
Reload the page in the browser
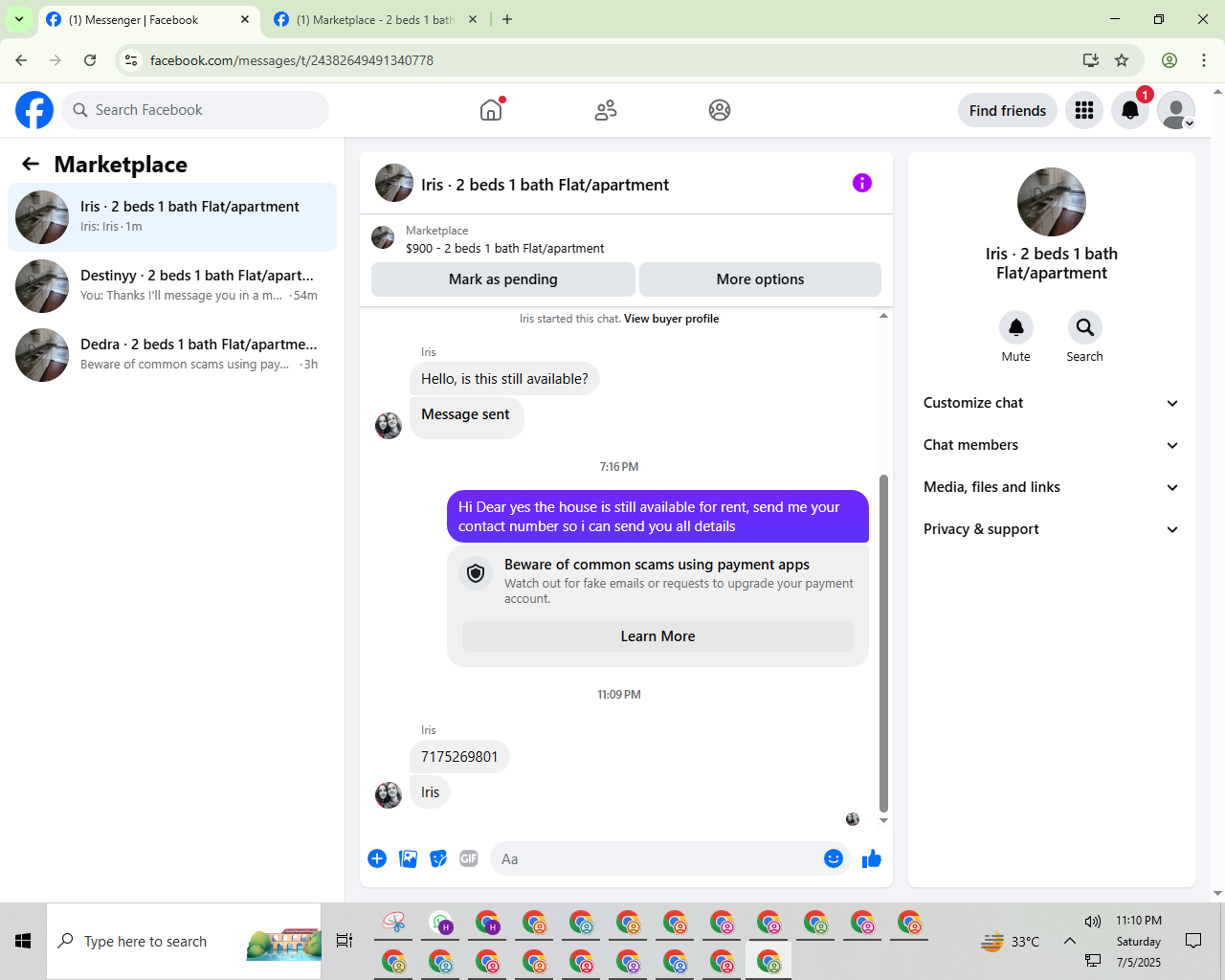click(90, 60)
